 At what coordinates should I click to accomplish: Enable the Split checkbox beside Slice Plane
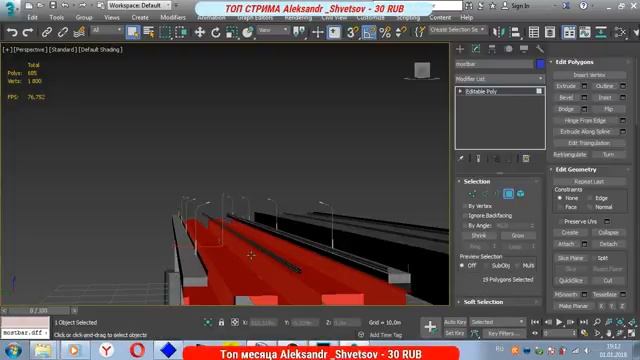pyautogui.click(x=593, y=258)
